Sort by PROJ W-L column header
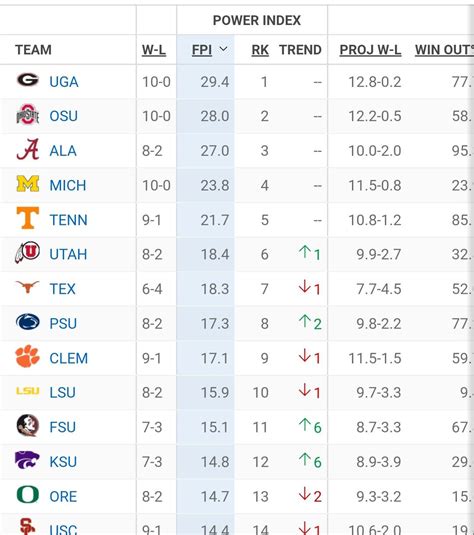The height and width of the screenshot is (535, 474). click(x=370, y=50)
